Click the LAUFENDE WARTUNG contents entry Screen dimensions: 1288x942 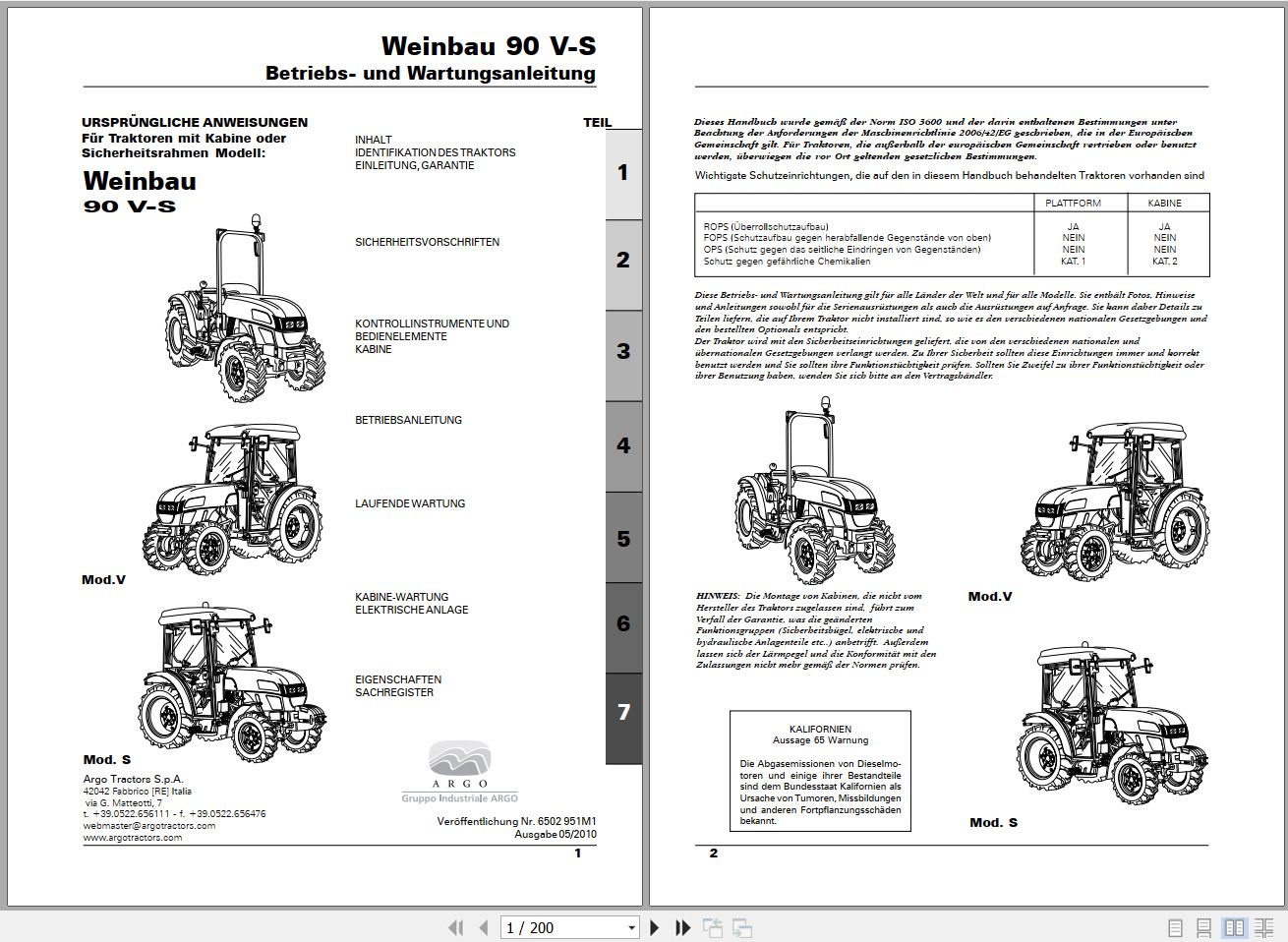(410, 503)
